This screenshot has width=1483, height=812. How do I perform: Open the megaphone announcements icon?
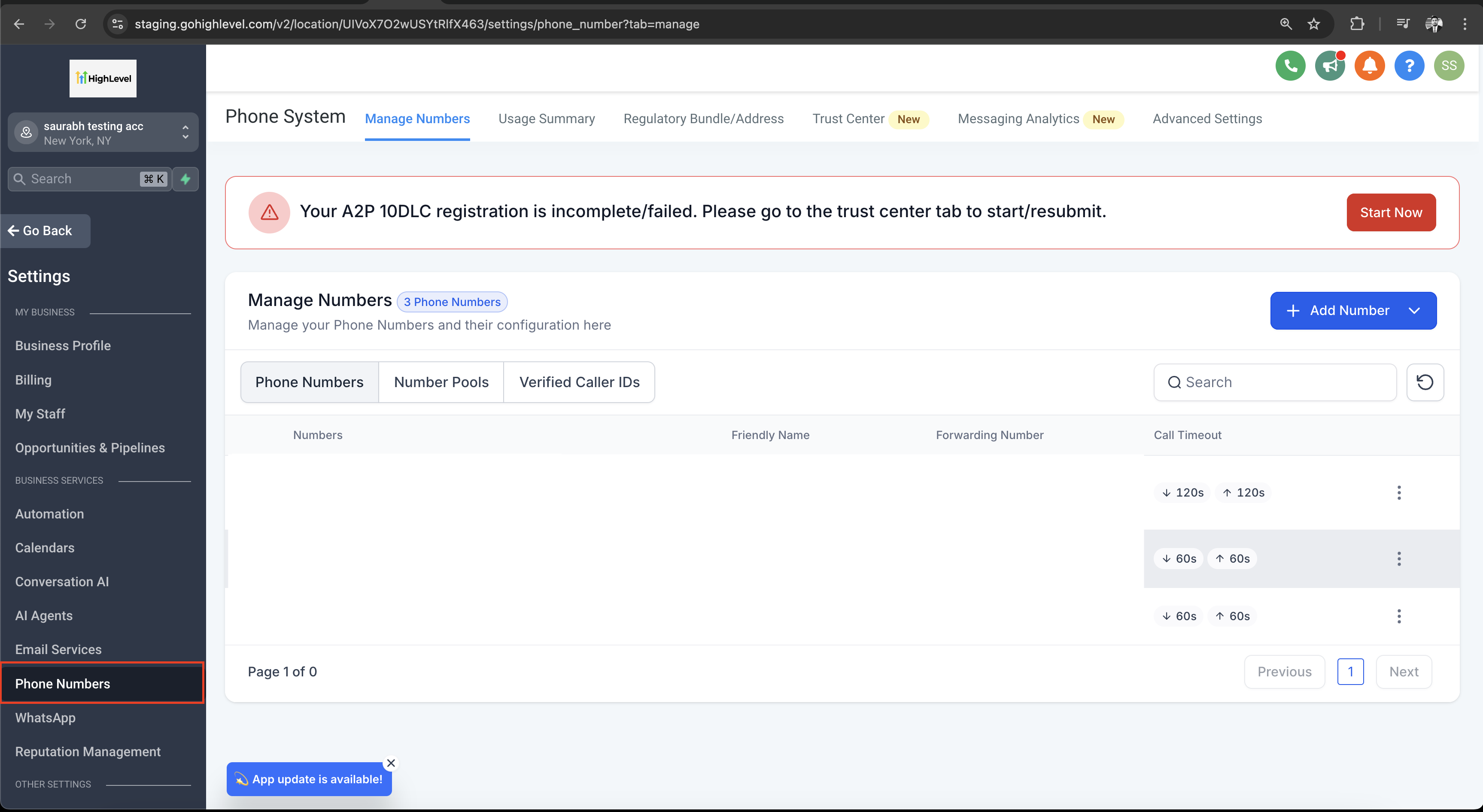(1330, 66)
